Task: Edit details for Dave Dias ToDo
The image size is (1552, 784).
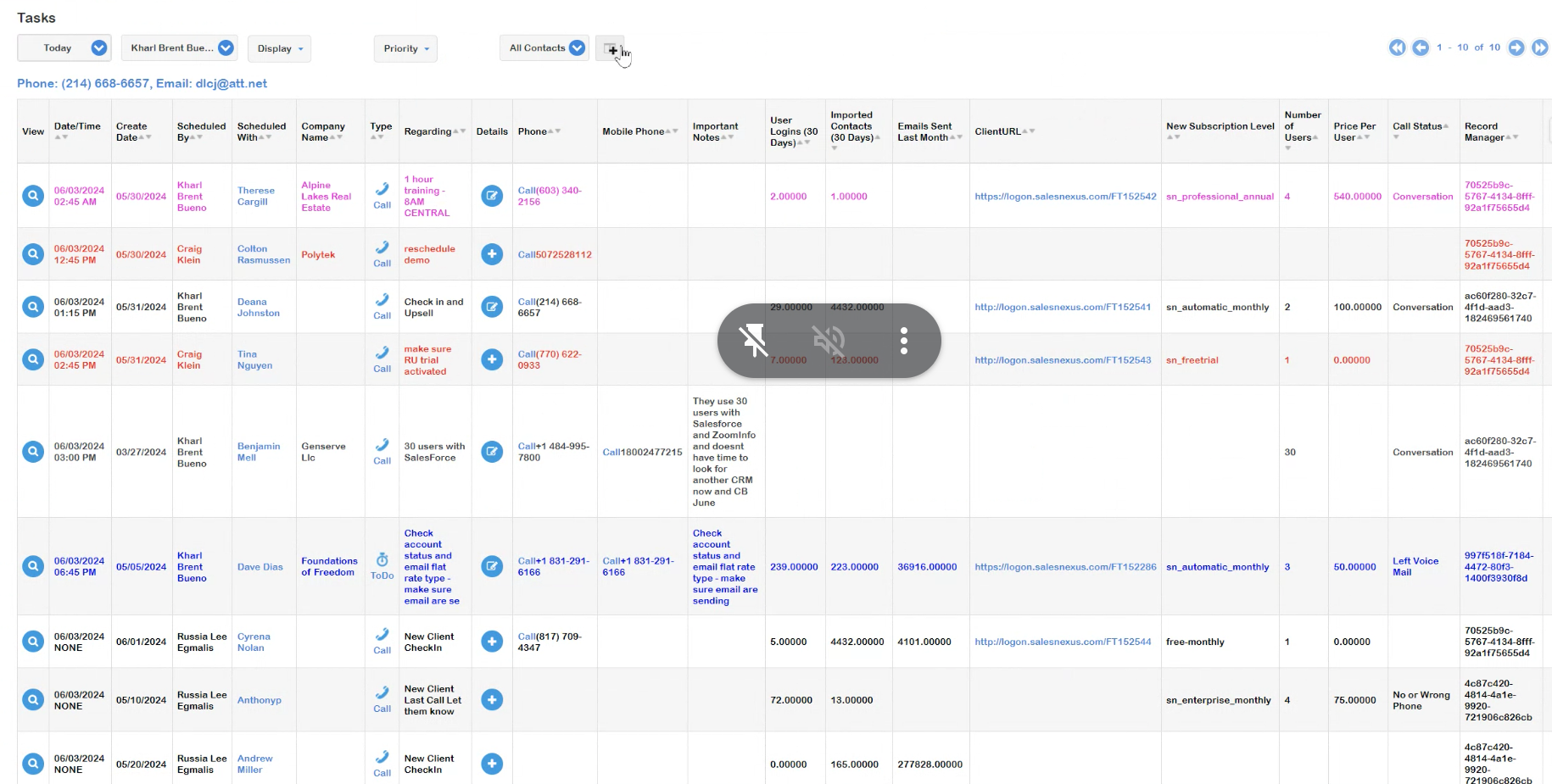Action: click(x=492, y=566)
